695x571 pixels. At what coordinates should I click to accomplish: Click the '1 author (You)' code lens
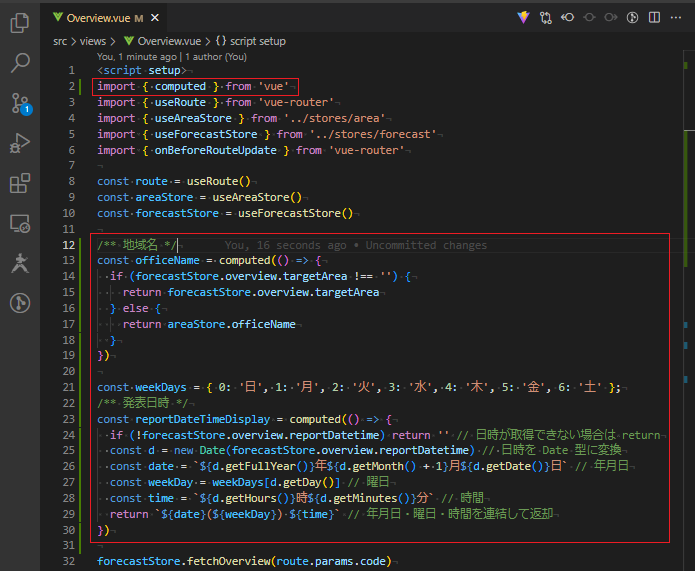216,57
